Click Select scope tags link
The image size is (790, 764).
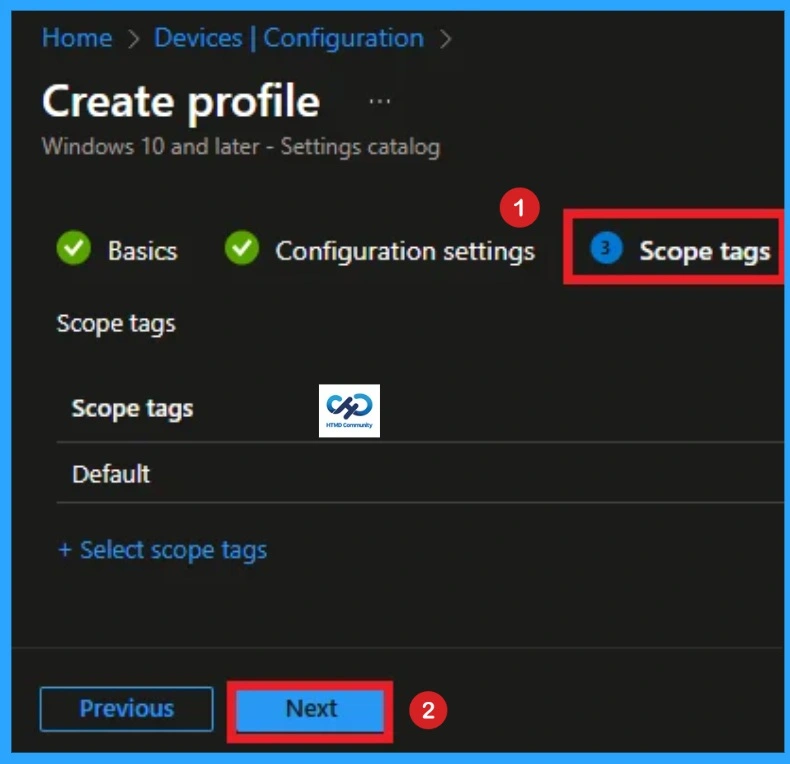coord(163,550)
